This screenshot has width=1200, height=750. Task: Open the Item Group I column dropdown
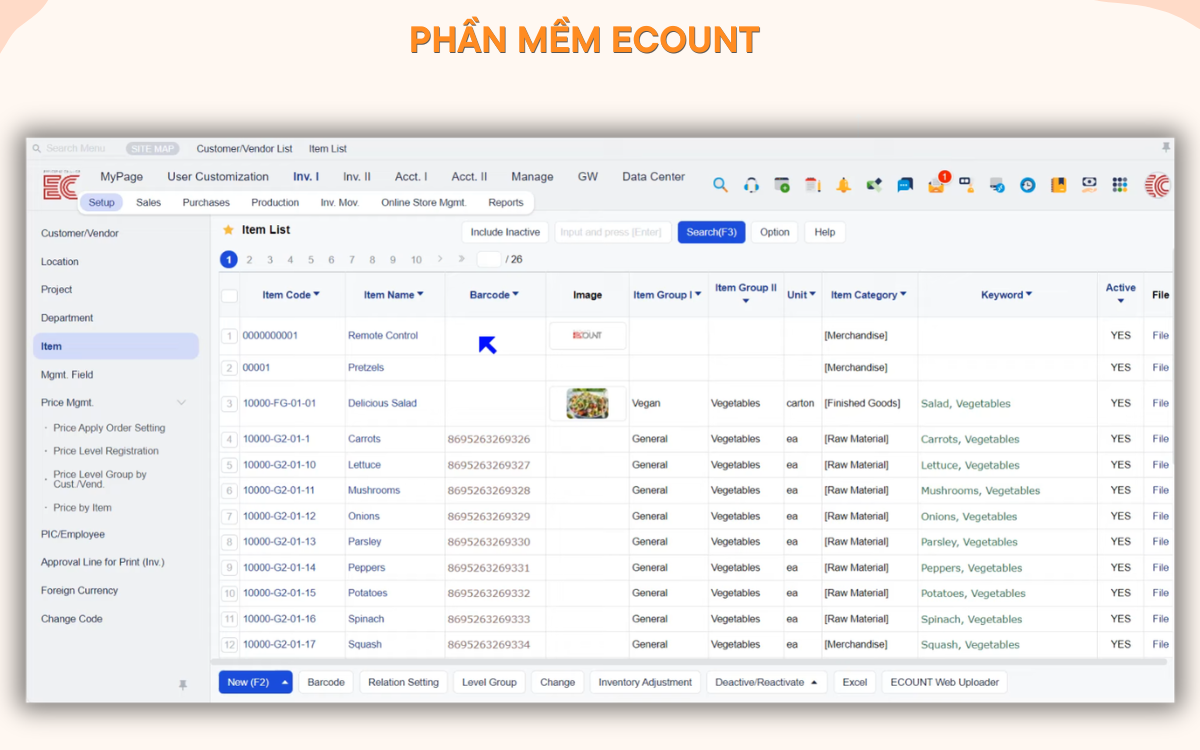pyautogui.click(x=698, y=295)
